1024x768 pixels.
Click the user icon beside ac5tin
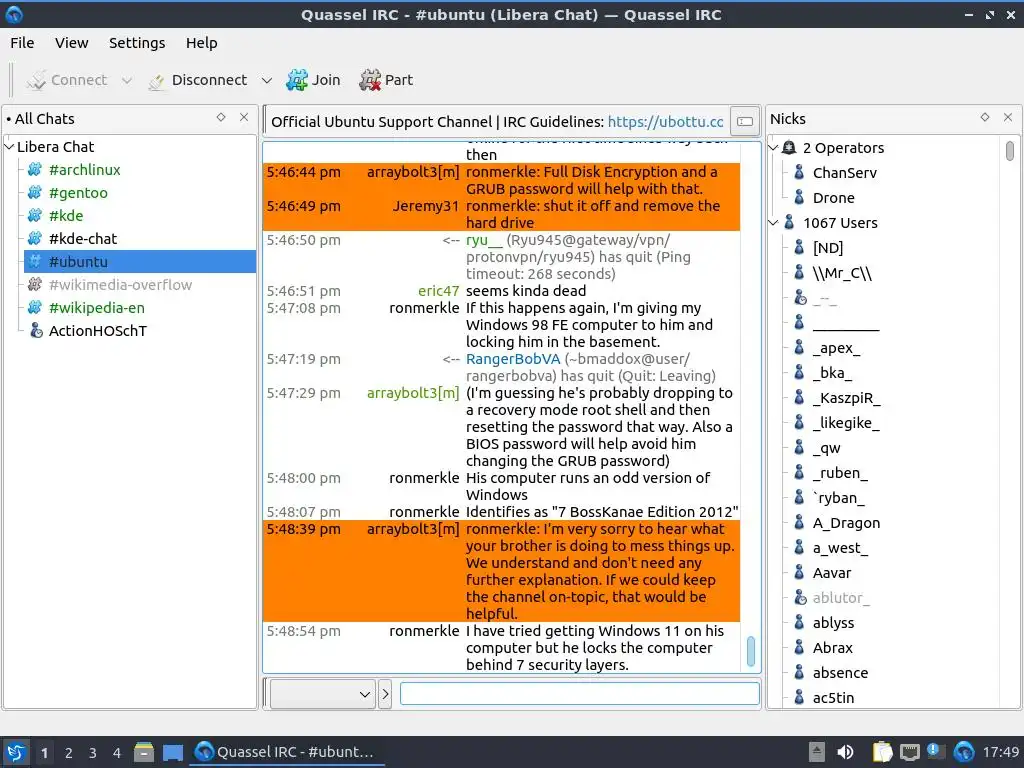(799, 698)
